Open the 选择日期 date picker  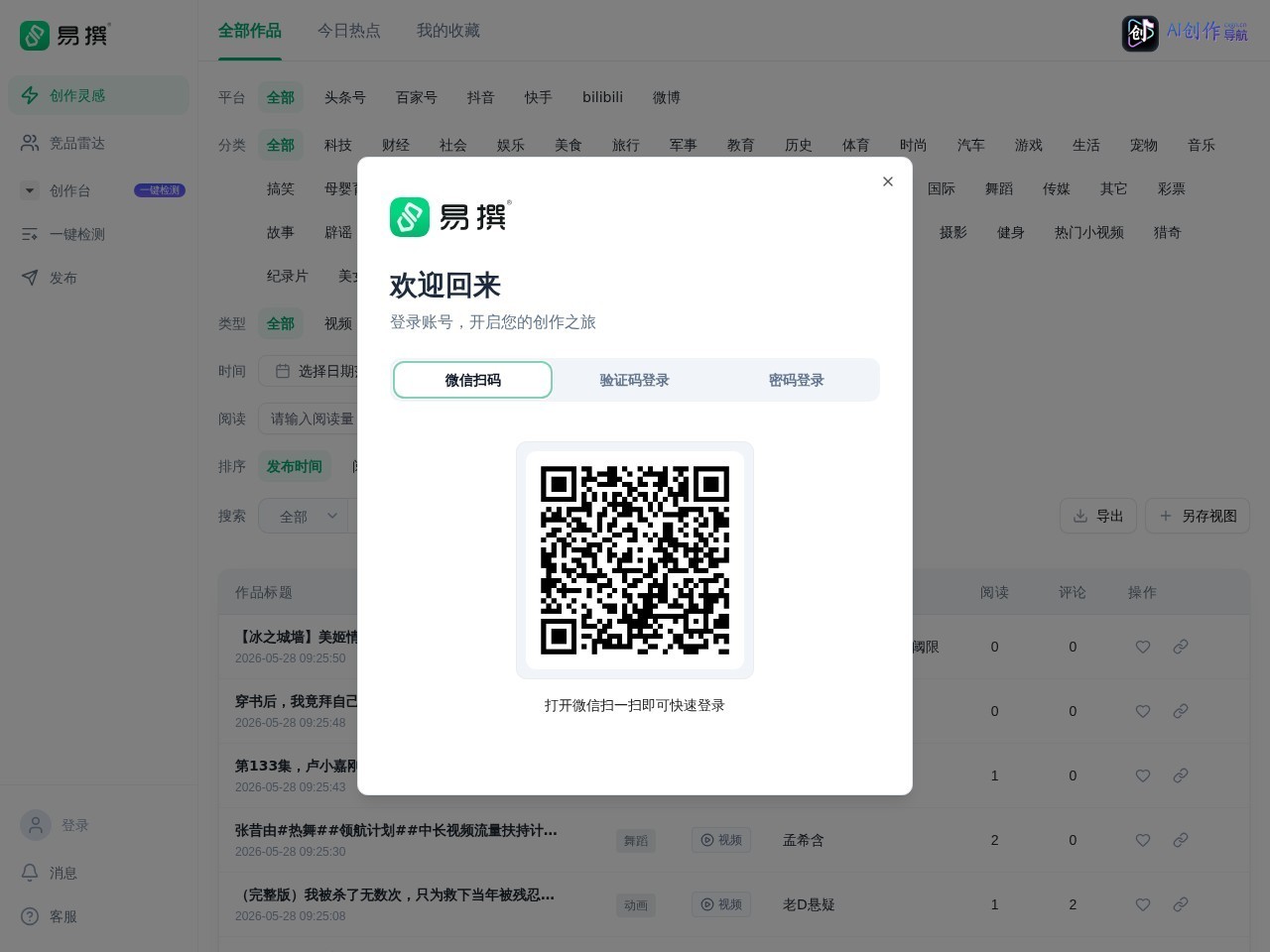(x=310, y=371)
